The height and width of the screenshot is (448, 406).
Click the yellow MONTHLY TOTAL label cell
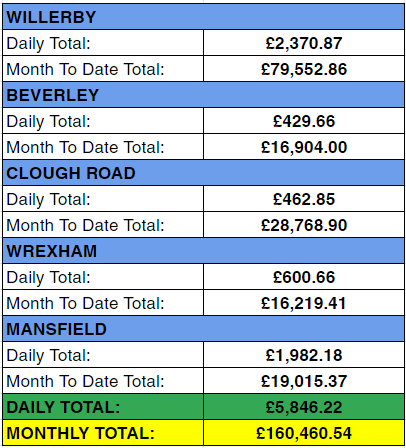103,433
